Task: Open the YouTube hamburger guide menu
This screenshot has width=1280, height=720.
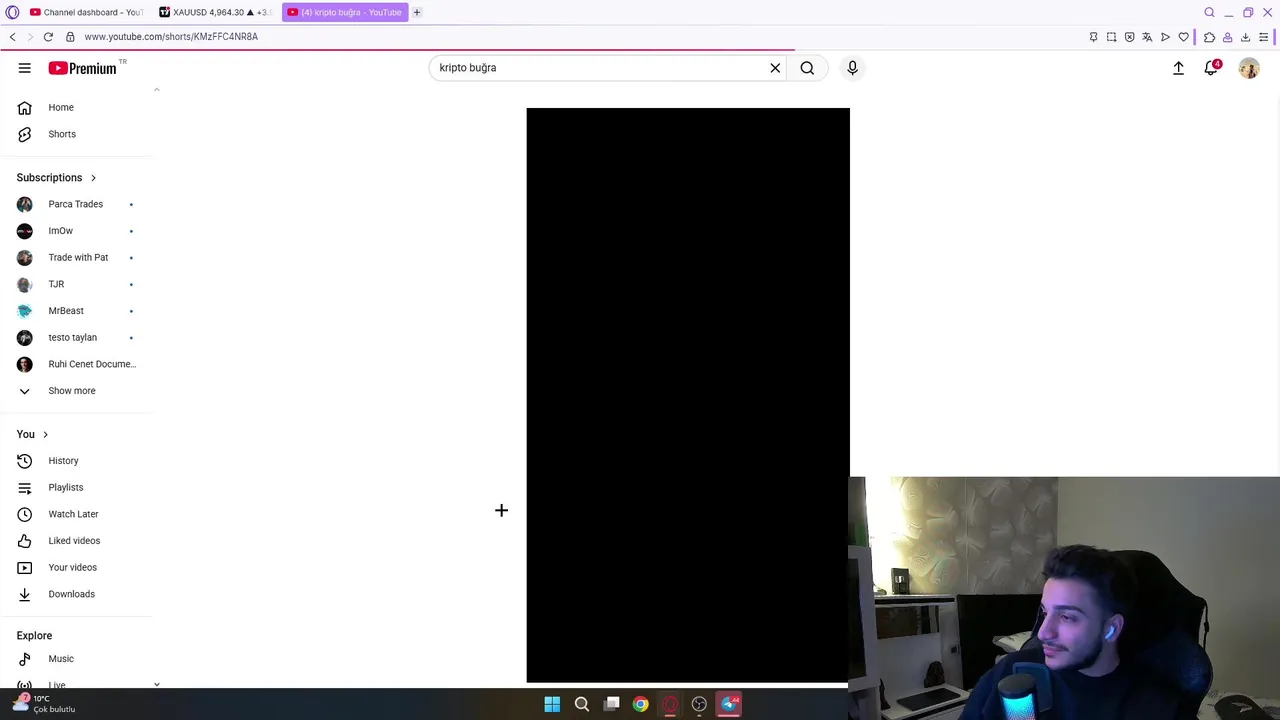Action: [x=24, y=68]
